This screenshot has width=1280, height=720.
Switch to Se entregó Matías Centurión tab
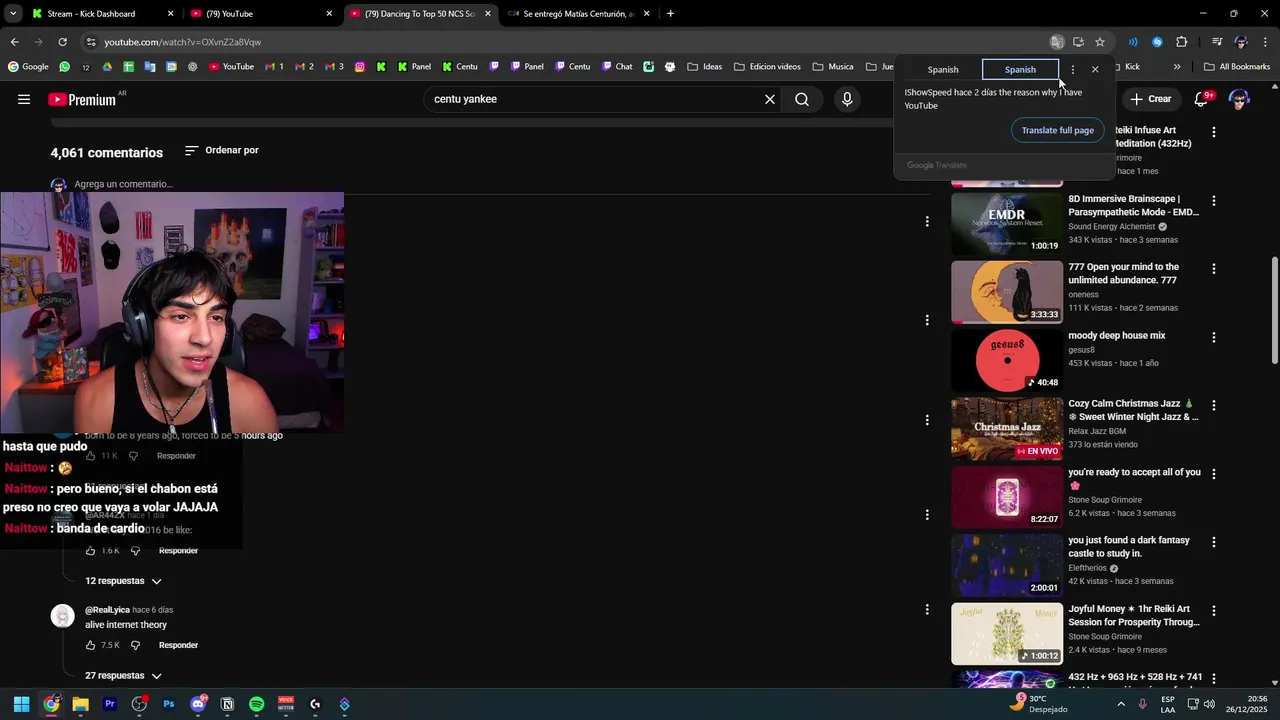tap(578, 14)
